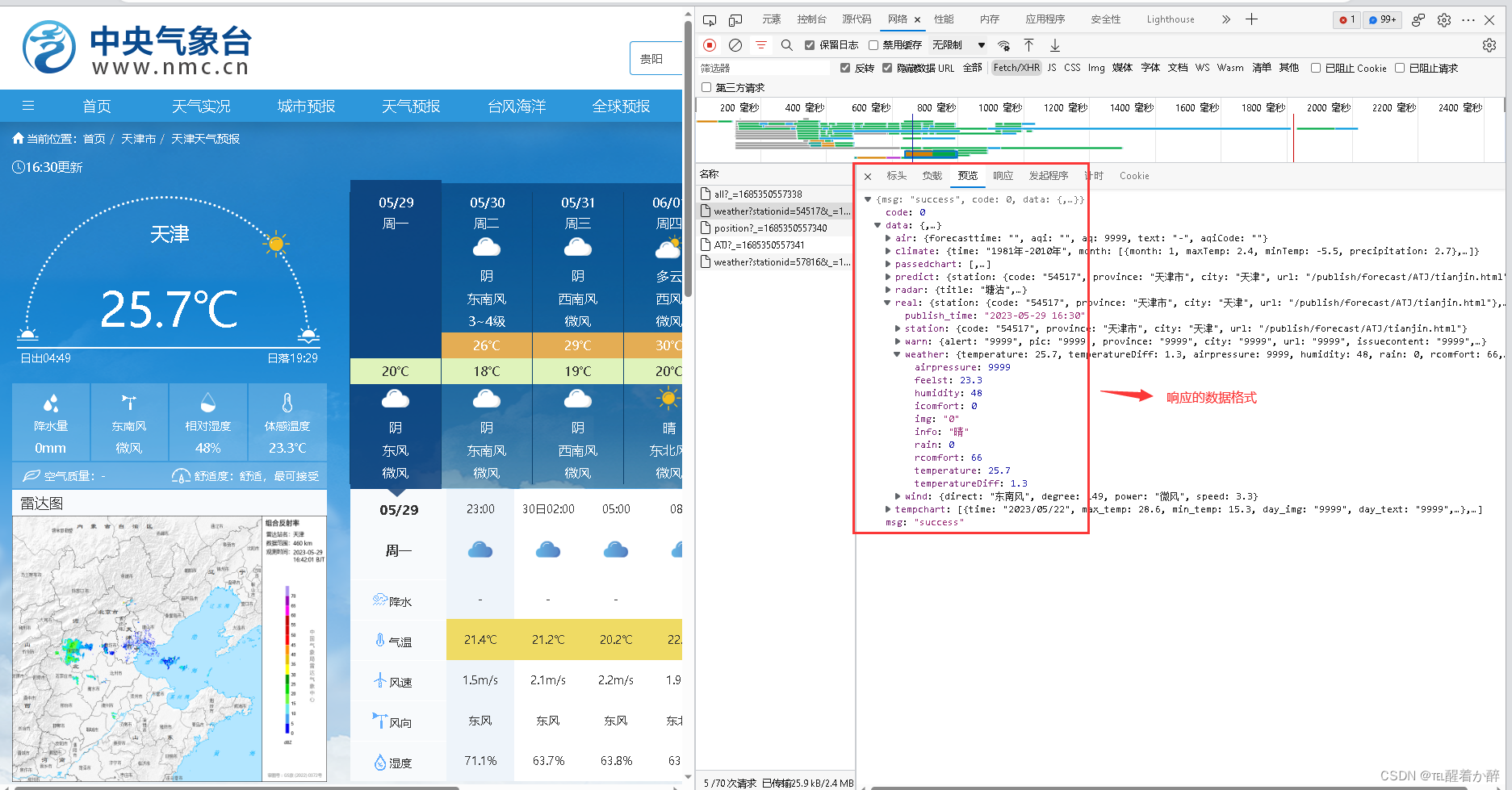Import HAR file with upload arrow
Image resolution: width=1512 pixels, height=790 pixels.
coord(1029,45)
